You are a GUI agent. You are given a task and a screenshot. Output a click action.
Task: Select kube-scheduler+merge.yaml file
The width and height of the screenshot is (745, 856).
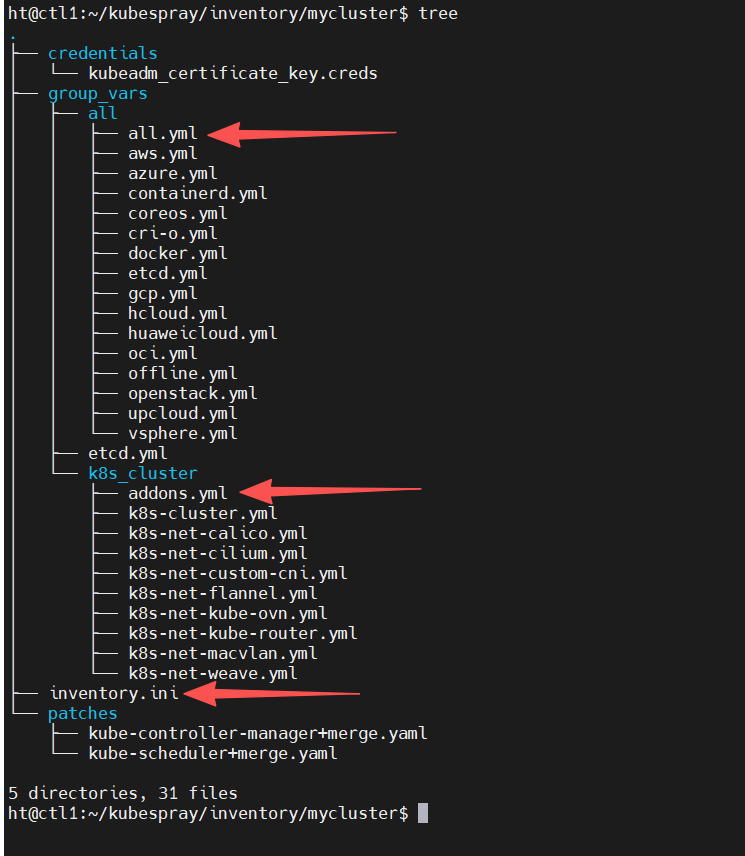213,753
